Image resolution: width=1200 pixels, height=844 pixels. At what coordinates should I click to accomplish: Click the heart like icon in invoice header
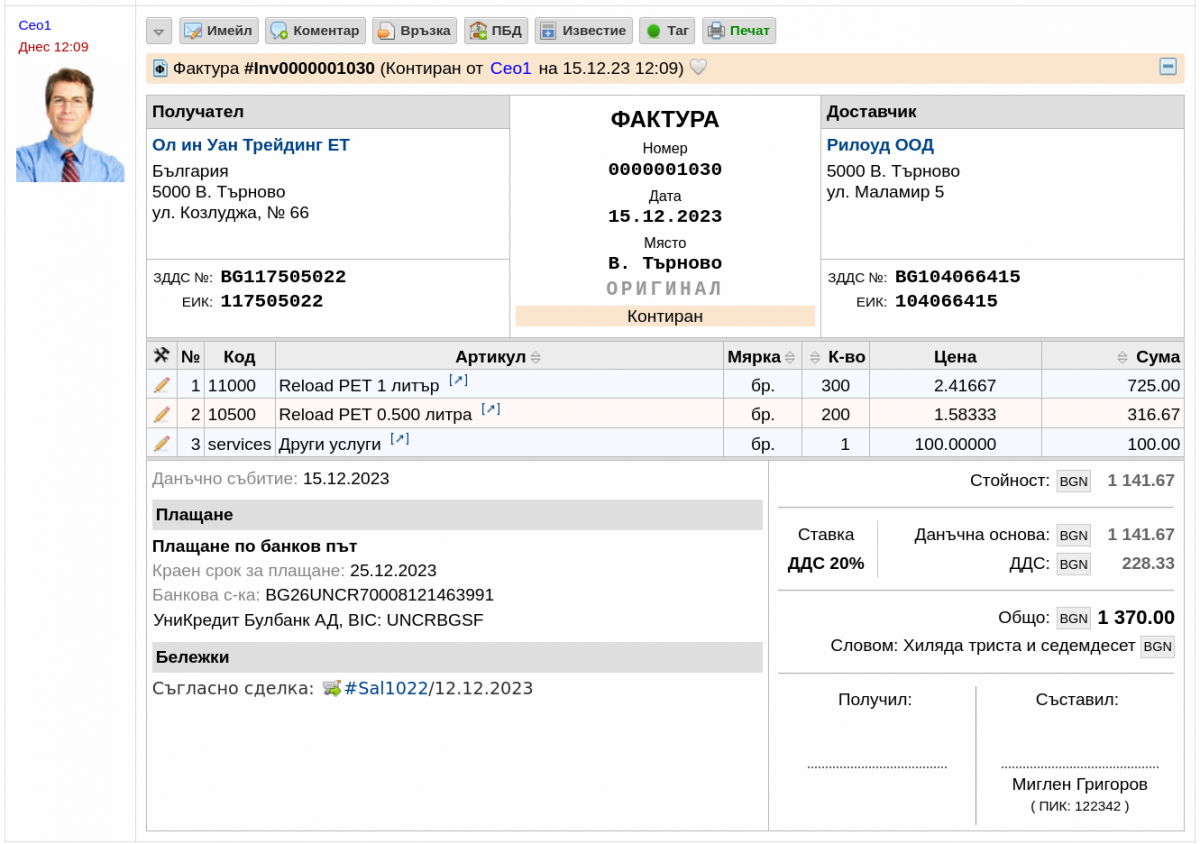tap(699, 68)
